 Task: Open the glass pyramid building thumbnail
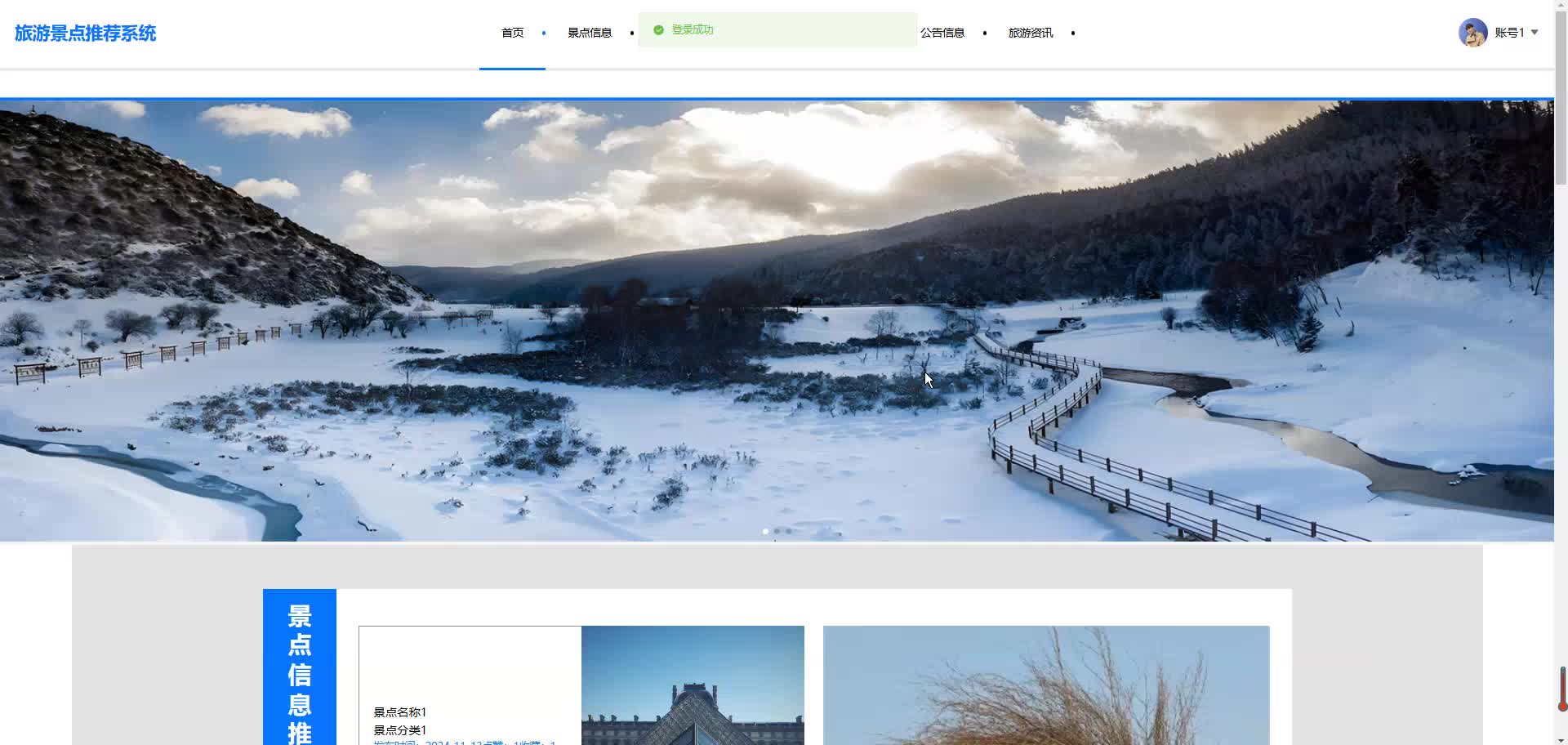tap(693, 685)
